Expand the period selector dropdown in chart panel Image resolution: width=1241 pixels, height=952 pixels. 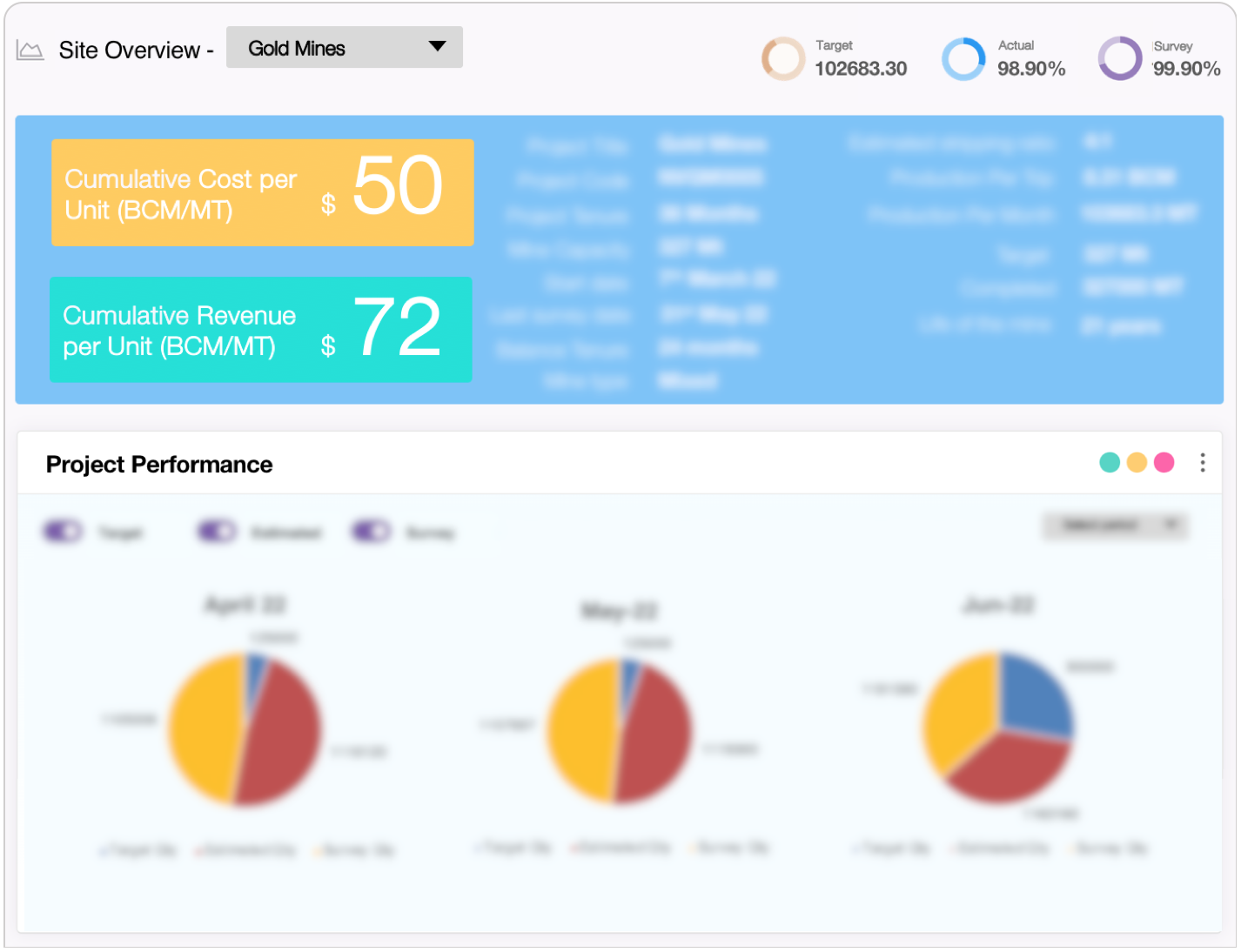coord(1115,525)
